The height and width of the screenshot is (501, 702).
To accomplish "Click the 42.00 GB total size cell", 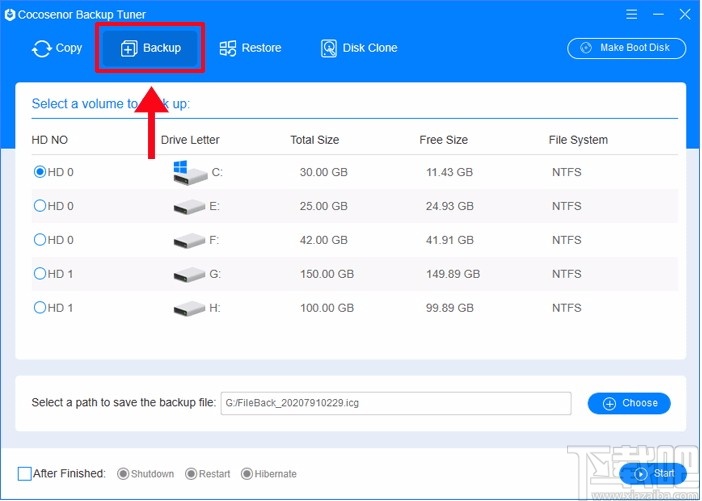I will 323,240.
